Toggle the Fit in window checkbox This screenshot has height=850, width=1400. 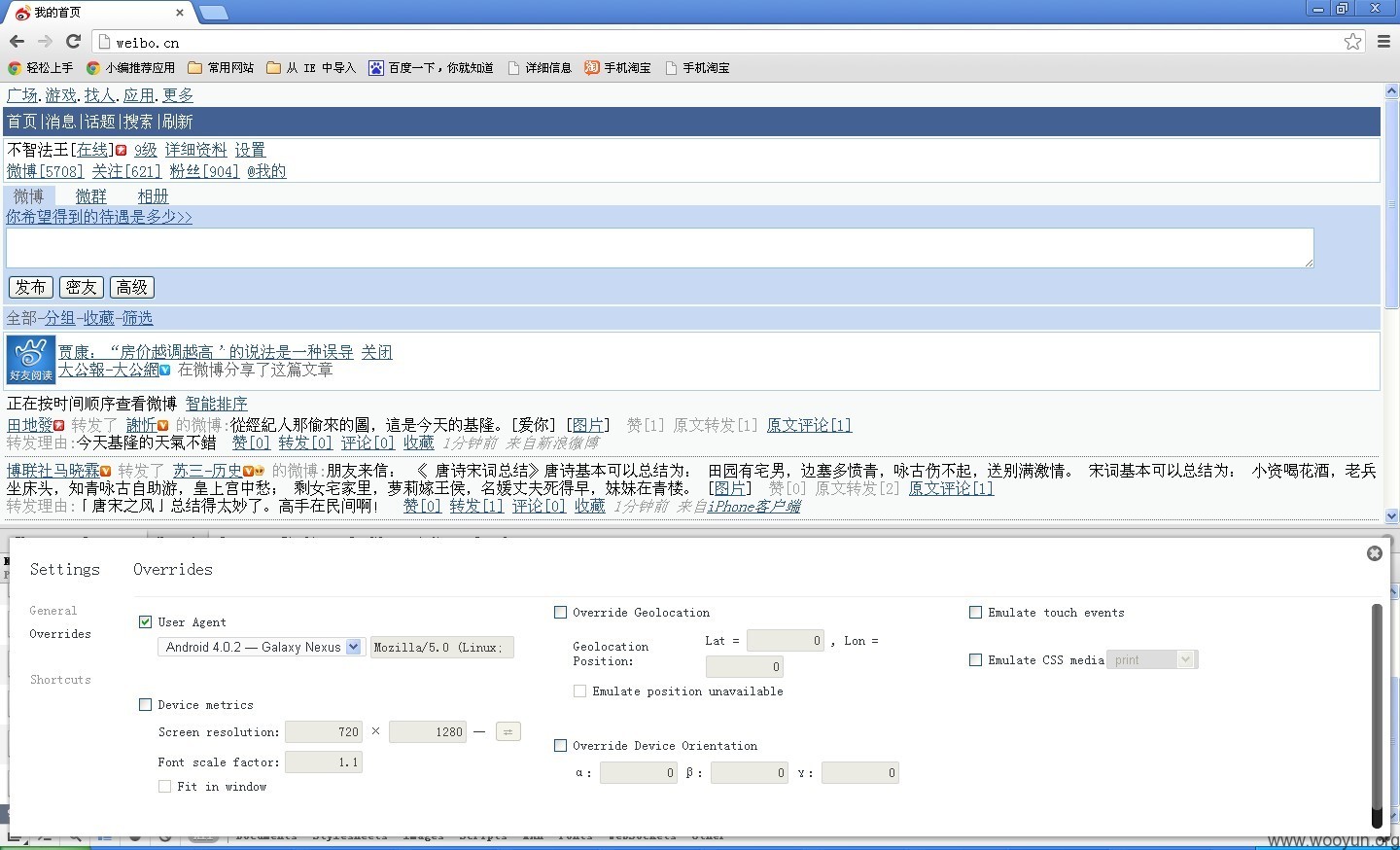165,786
